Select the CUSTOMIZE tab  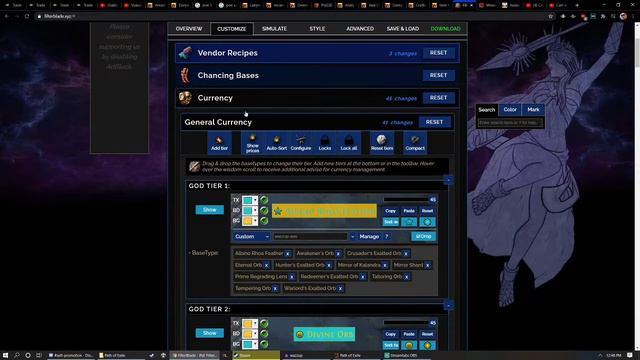coord(231,29)
